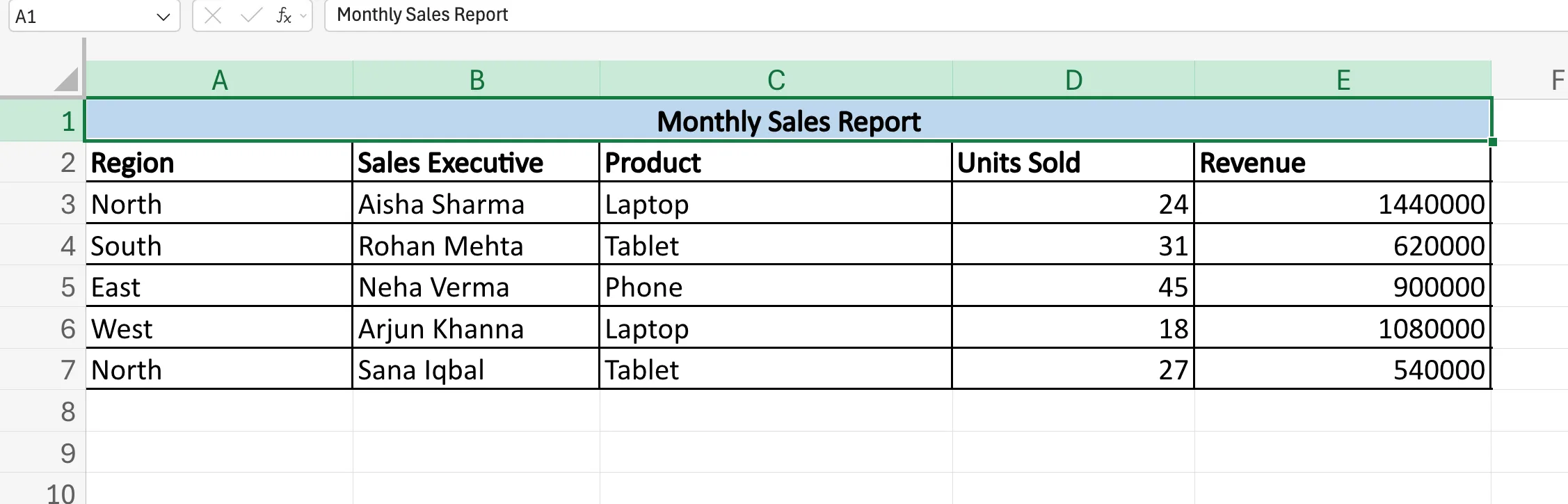Select row 9 header
This screenshot has width=1568, height=504.
[67, 453]
